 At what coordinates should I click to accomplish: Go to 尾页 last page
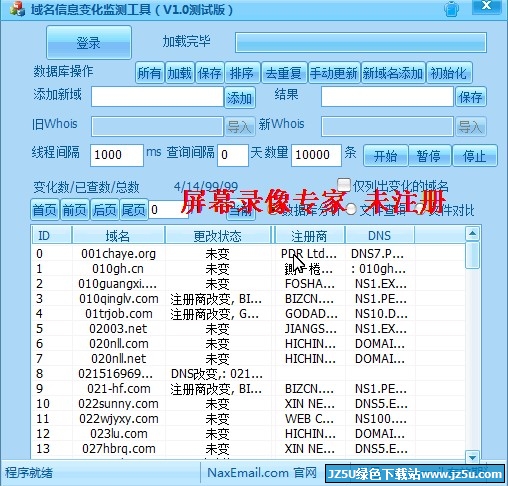133,210
